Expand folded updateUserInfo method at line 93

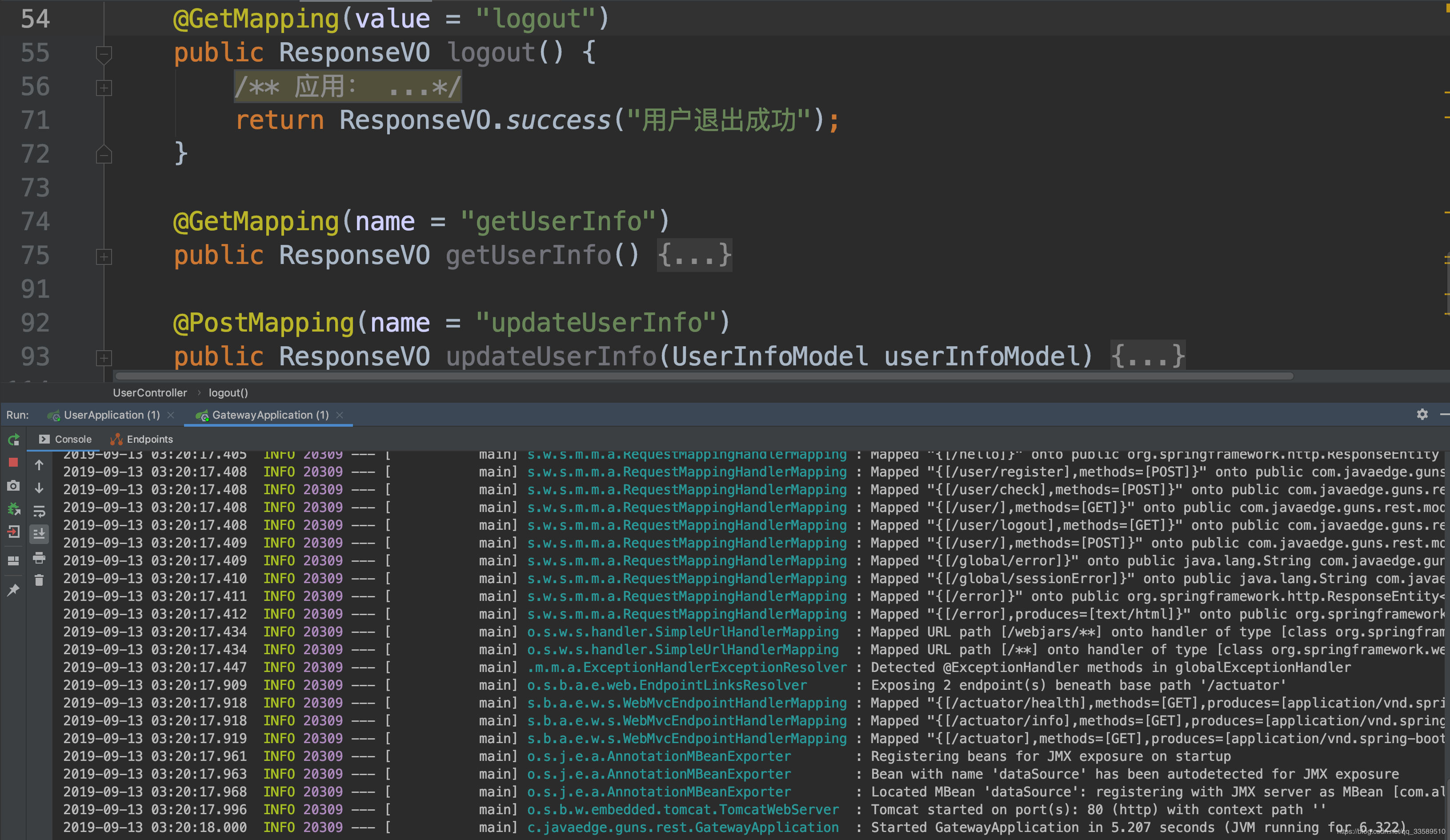coord(104,357)
